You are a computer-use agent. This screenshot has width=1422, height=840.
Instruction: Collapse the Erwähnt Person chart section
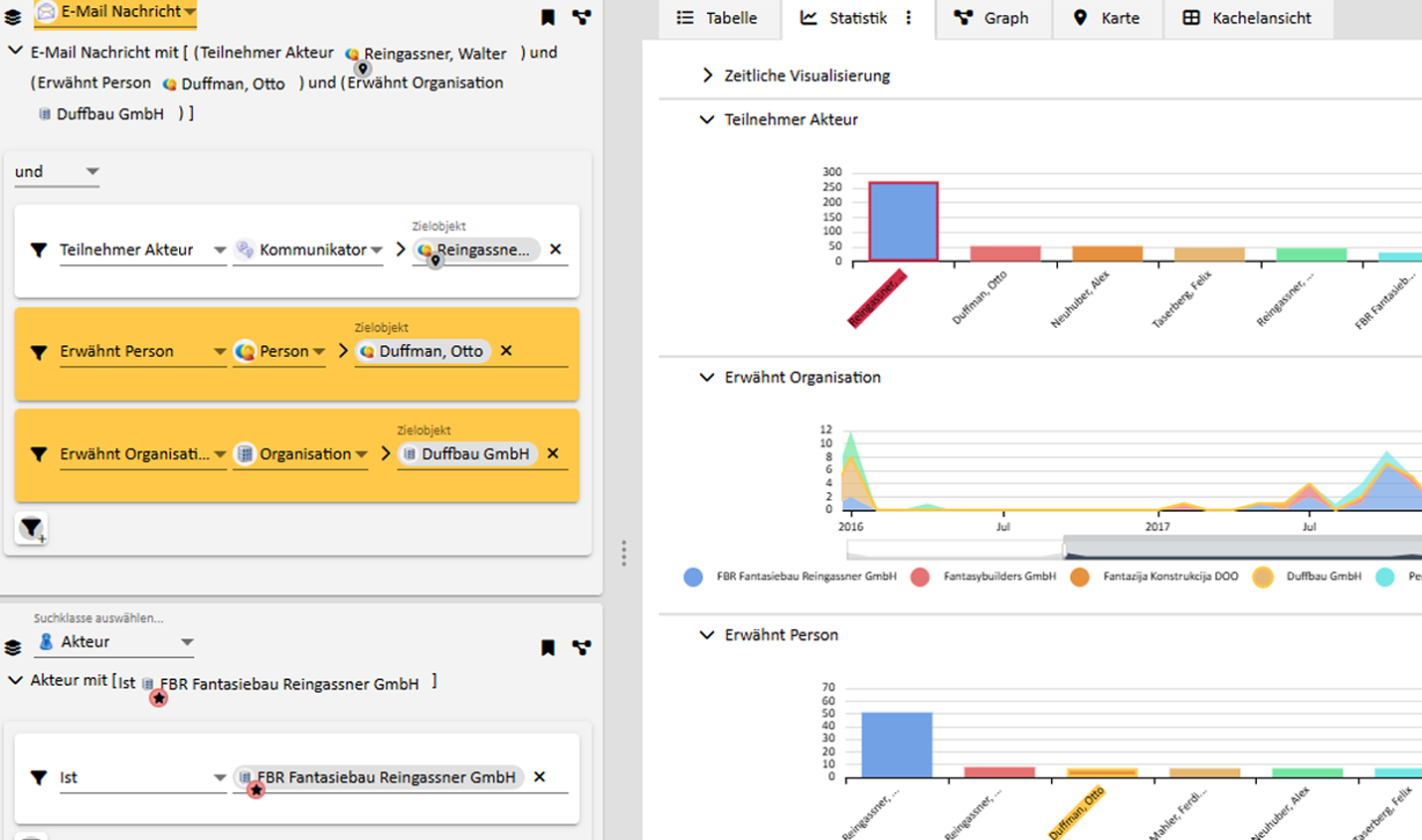707,635
